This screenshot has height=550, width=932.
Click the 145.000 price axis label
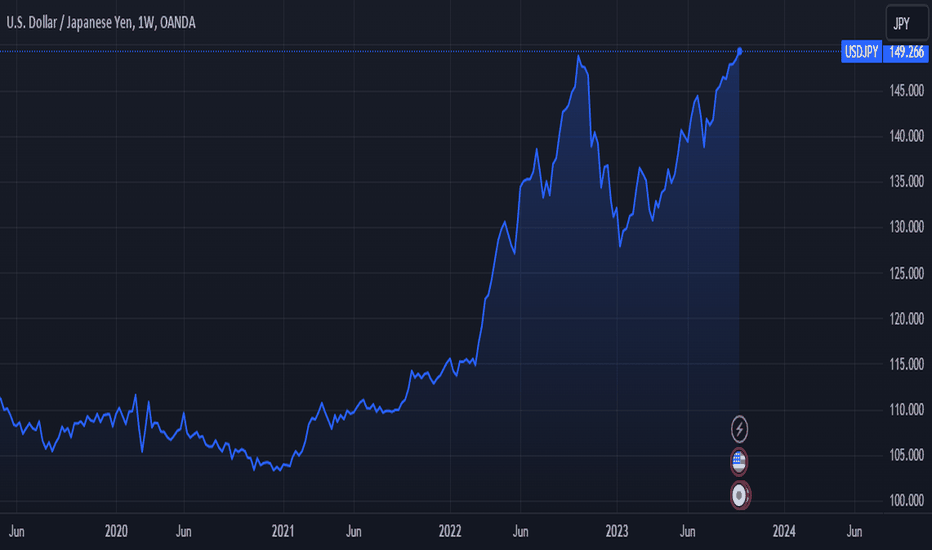pyautogui.click(x=906, y=90)
